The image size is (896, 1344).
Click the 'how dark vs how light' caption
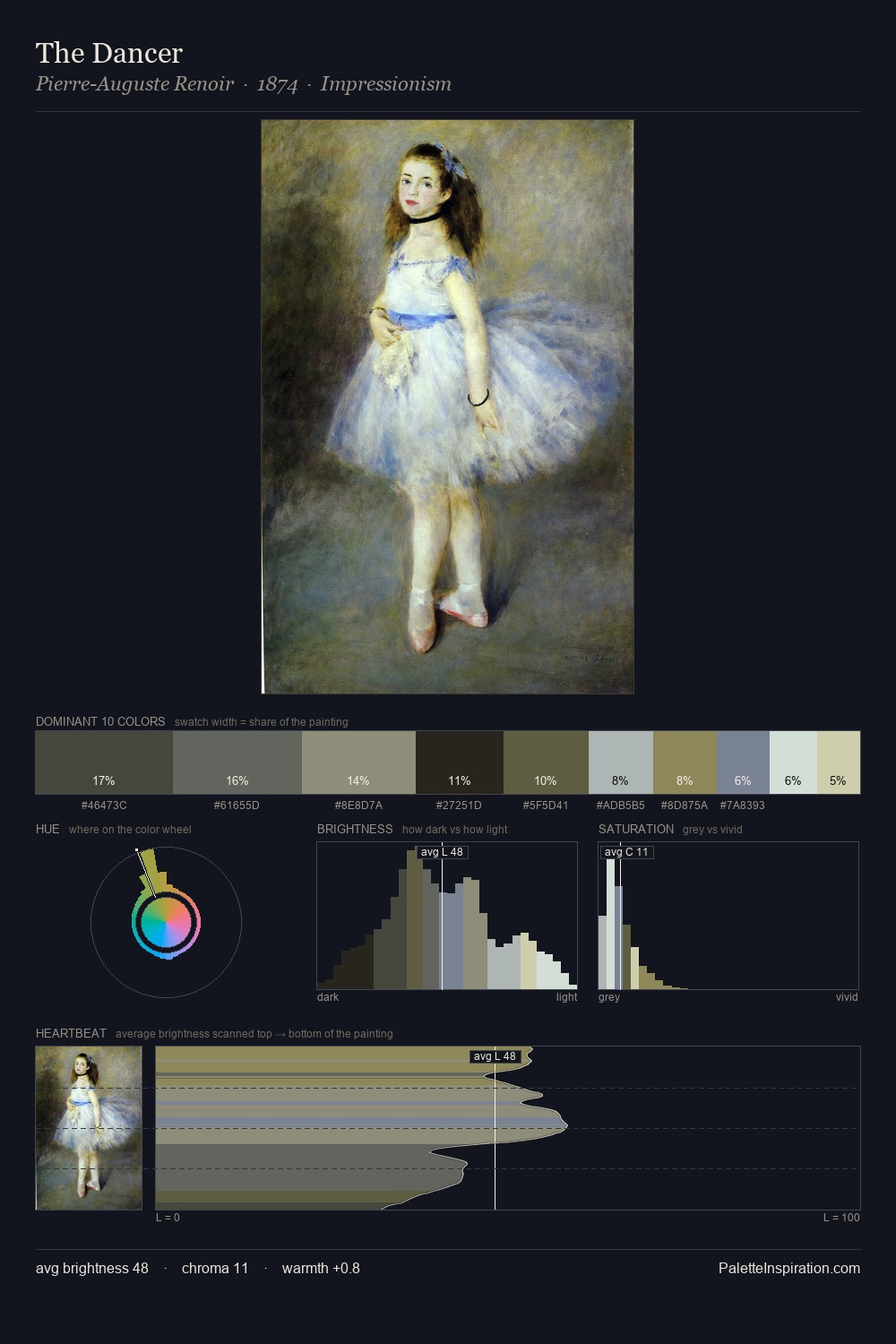pos(455,829)
